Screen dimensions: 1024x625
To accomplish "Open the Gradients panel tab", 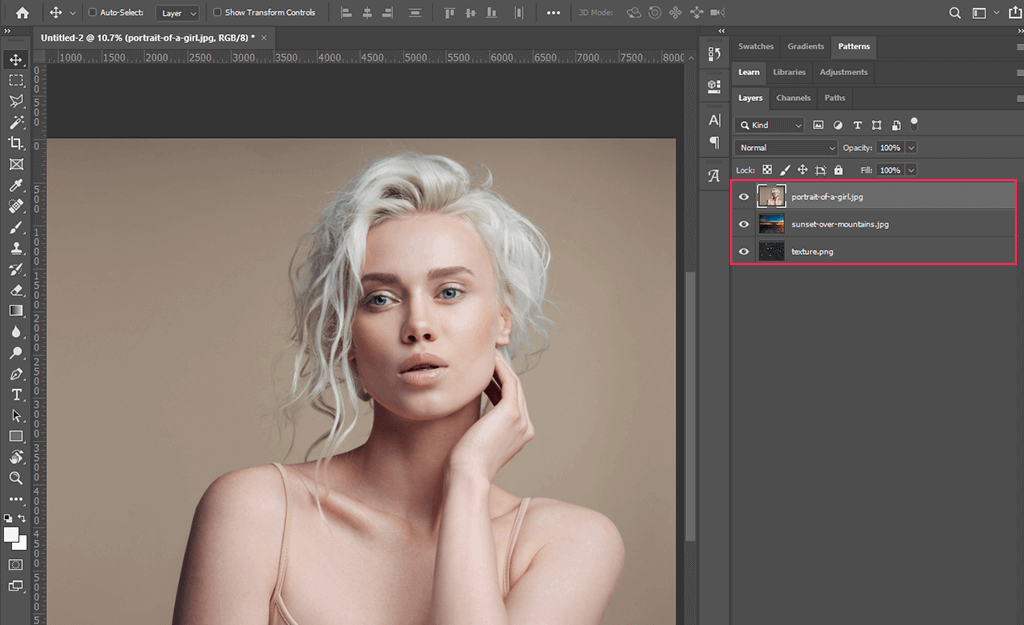I will (x=805, y=46).
